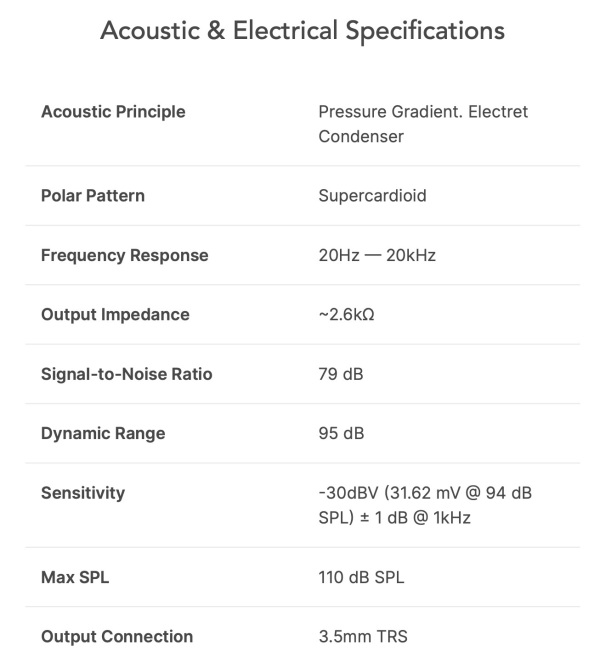Select the Output Impedance label

pos(115,315)
